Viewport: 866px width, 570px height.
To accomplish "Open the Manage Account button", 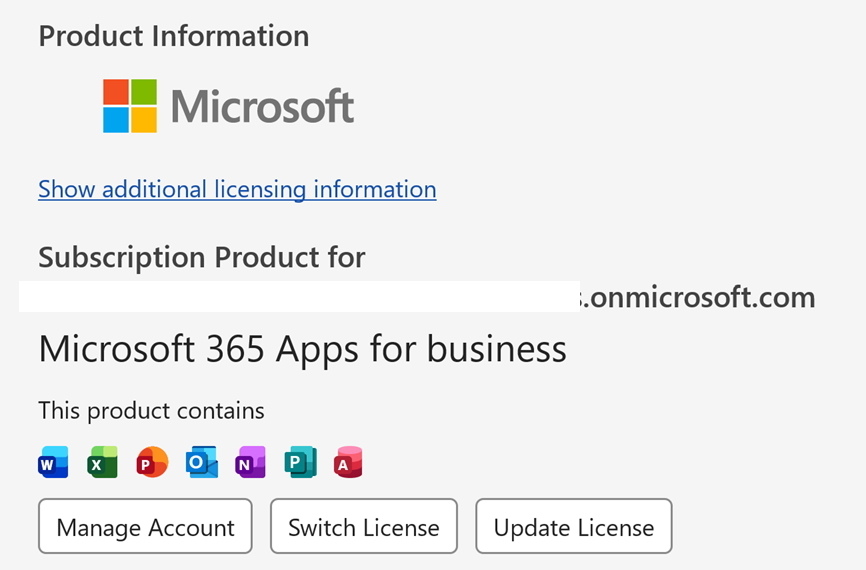I will 145,526.
